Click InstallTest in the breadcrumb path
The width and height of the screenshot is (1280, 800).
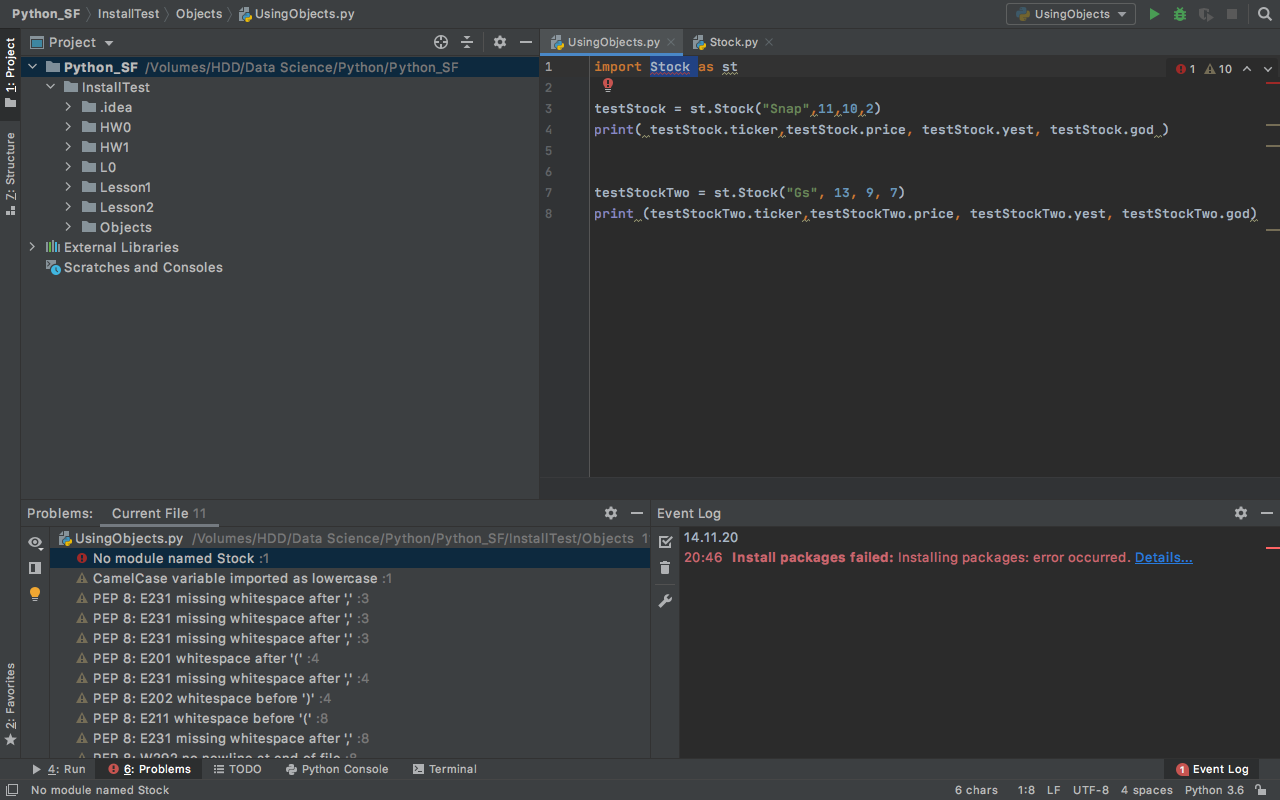click(127, 14)
